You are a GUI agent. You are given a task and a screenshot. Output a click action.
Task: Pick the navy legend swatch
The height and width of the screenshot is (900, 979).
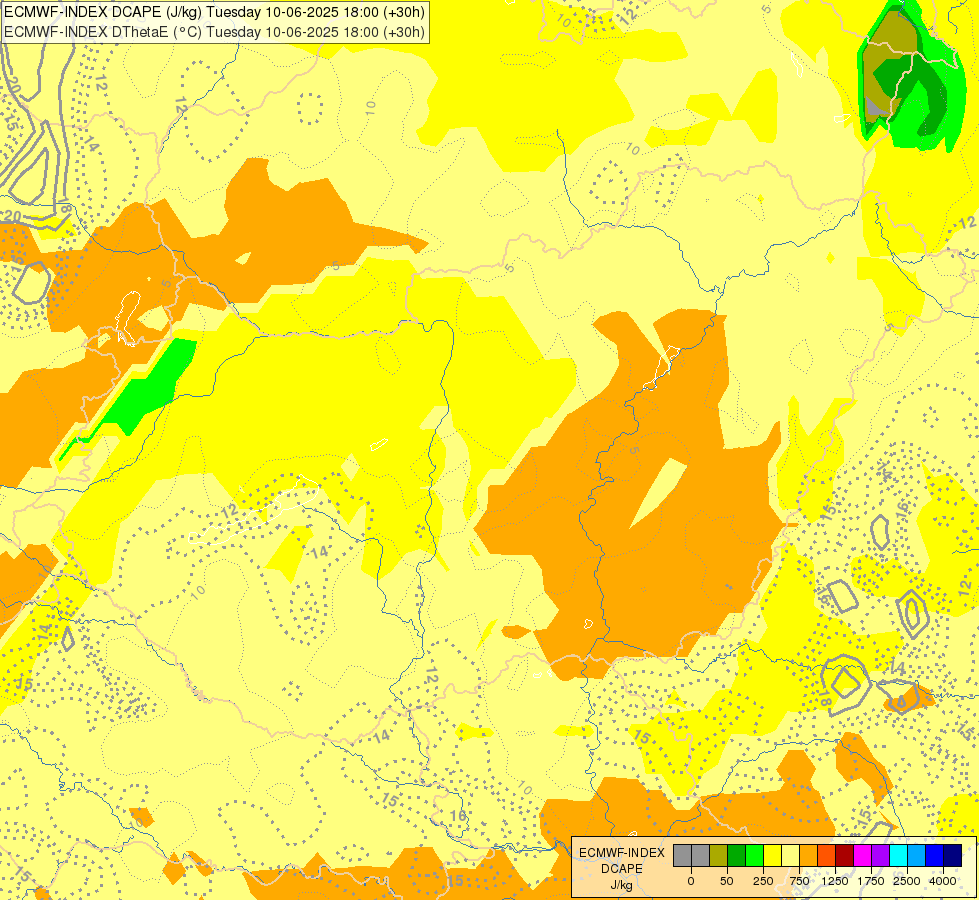(x=953, y=855)
